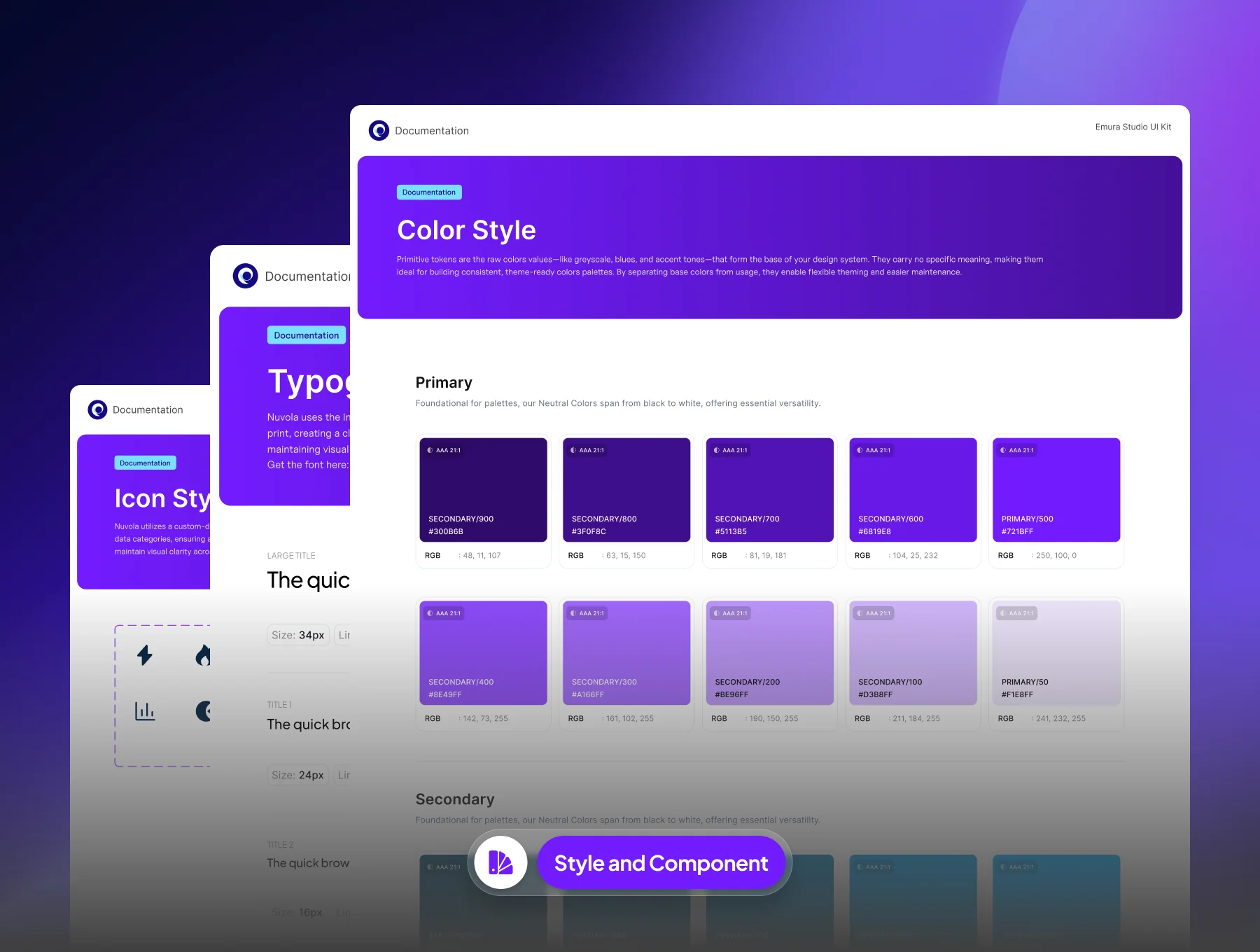The image size is (1260, 952).
Task: Click the TITLE 1 label on Typography page
Action: (x=279, y=705)
